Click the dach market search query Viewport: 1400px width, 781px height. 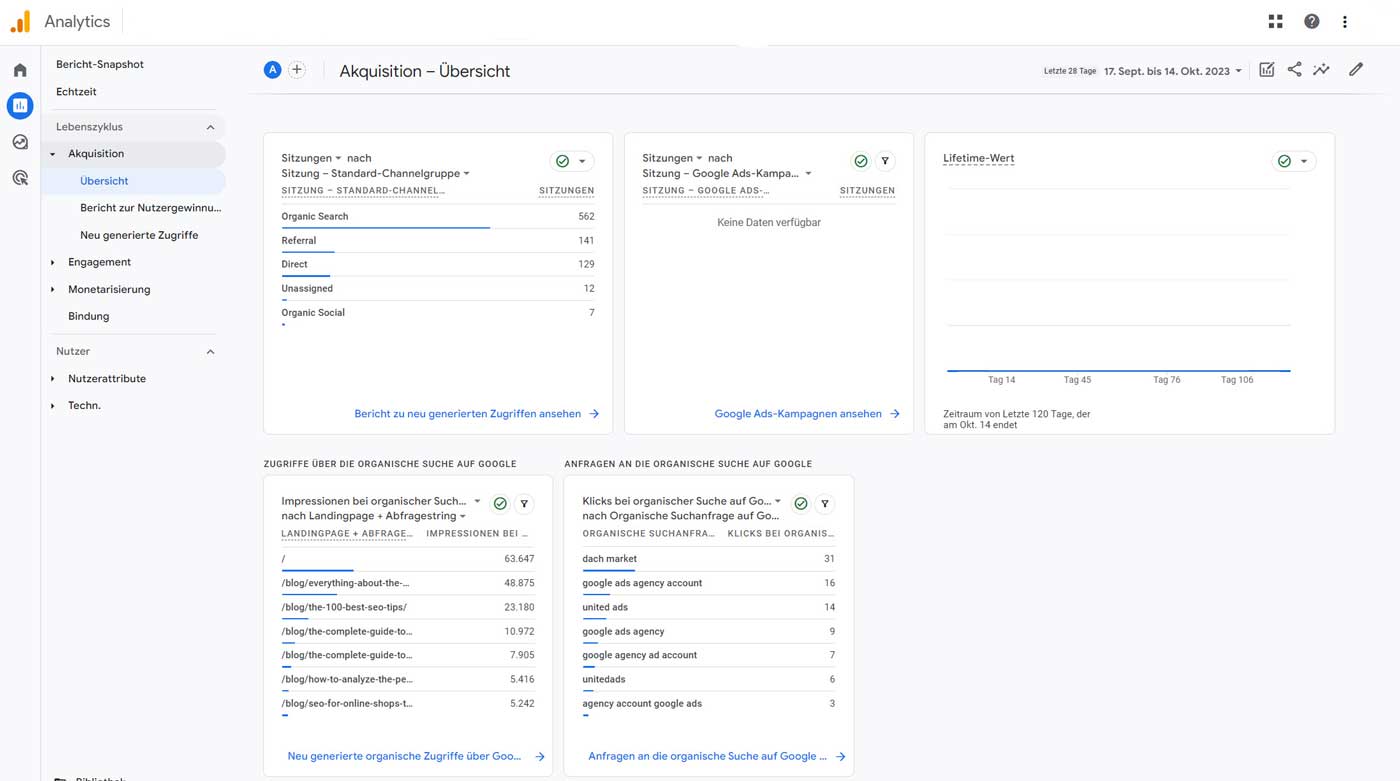coord(609,559)
